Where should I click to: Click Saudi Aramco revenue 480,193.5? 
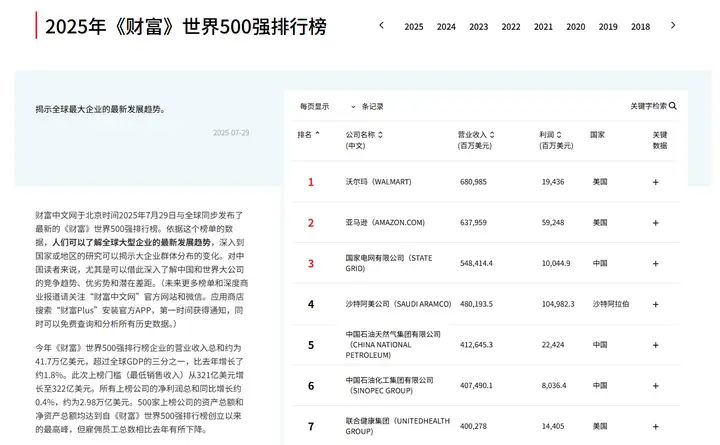(x=476, y=304)
